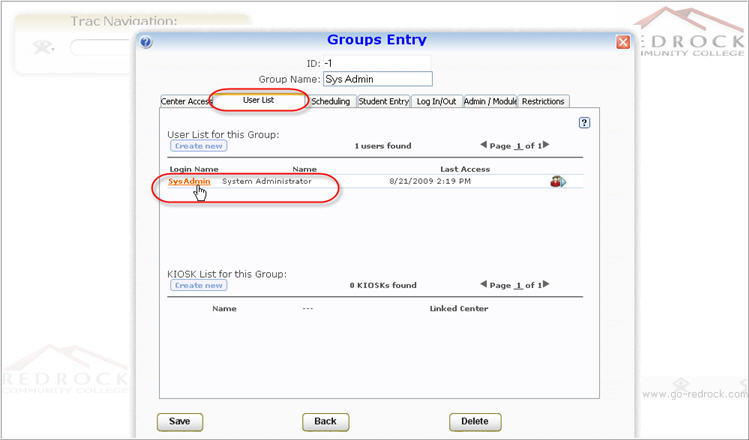Select the Student Entry tab
Image resolution: width=749 pixels, height=440 pixels.
pyautogui.click(x=383, y=101)
